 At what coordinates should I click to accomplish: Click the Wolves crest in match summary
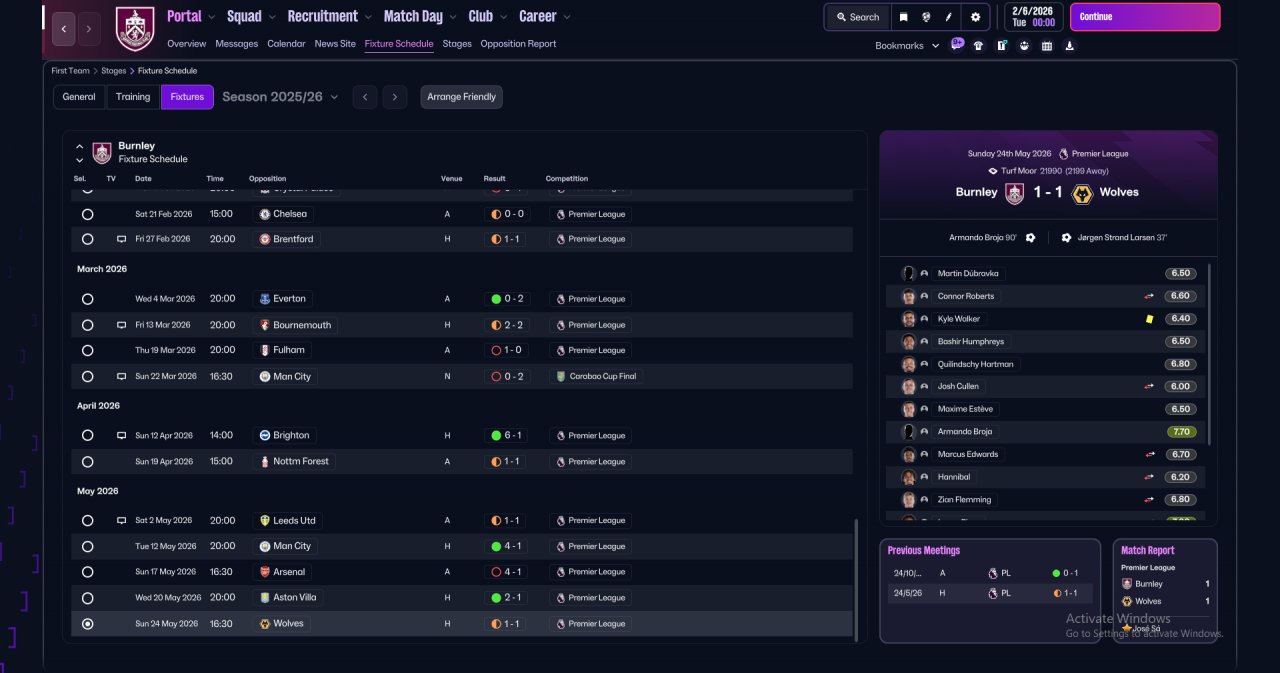click(x=1082, y=193)
